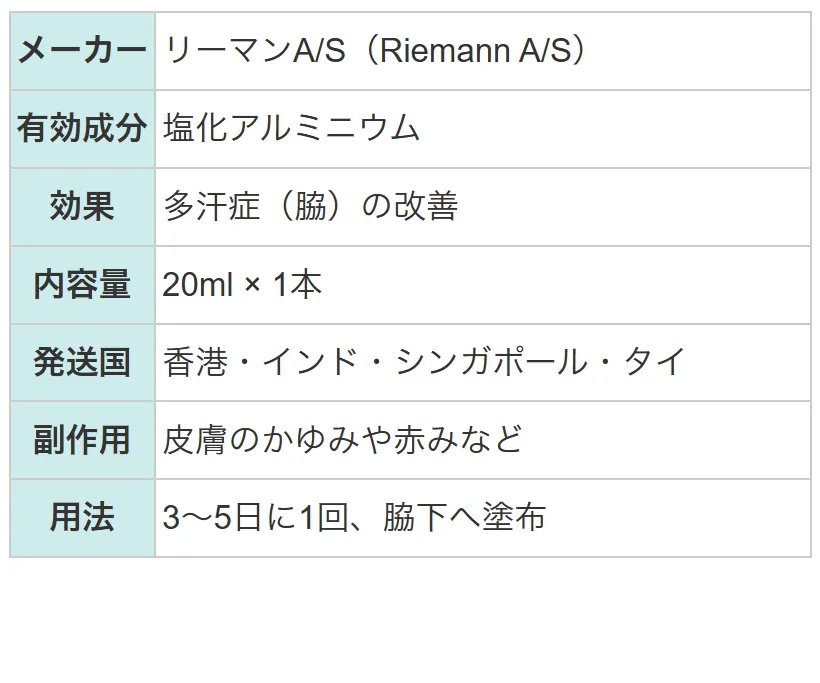Select the リーマンA/S (Riemann A/S) text
Screen dimensions: 820x683
click(374, 51)
